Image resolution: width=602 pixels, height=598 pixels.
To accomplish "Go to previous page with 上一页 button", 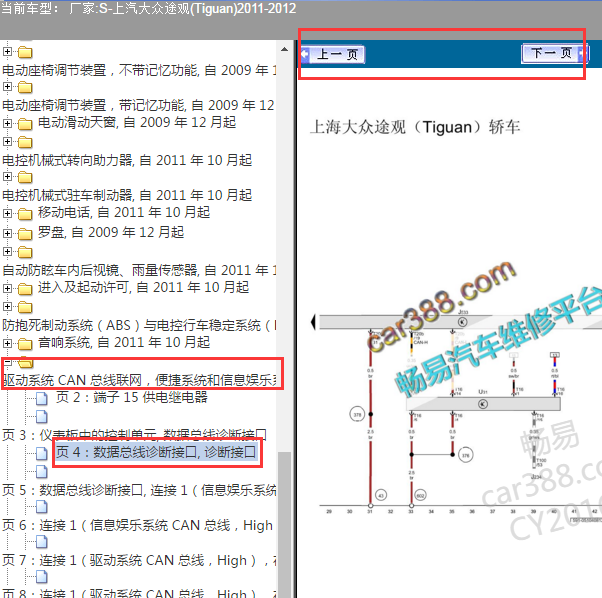I will (x=332, y=54).
